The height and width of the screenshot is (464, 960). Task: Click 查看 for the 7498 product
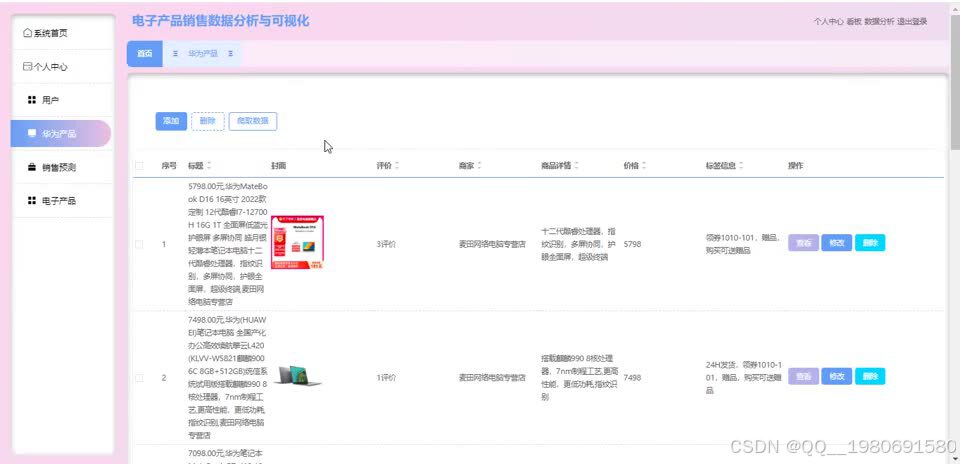(803, 376)
